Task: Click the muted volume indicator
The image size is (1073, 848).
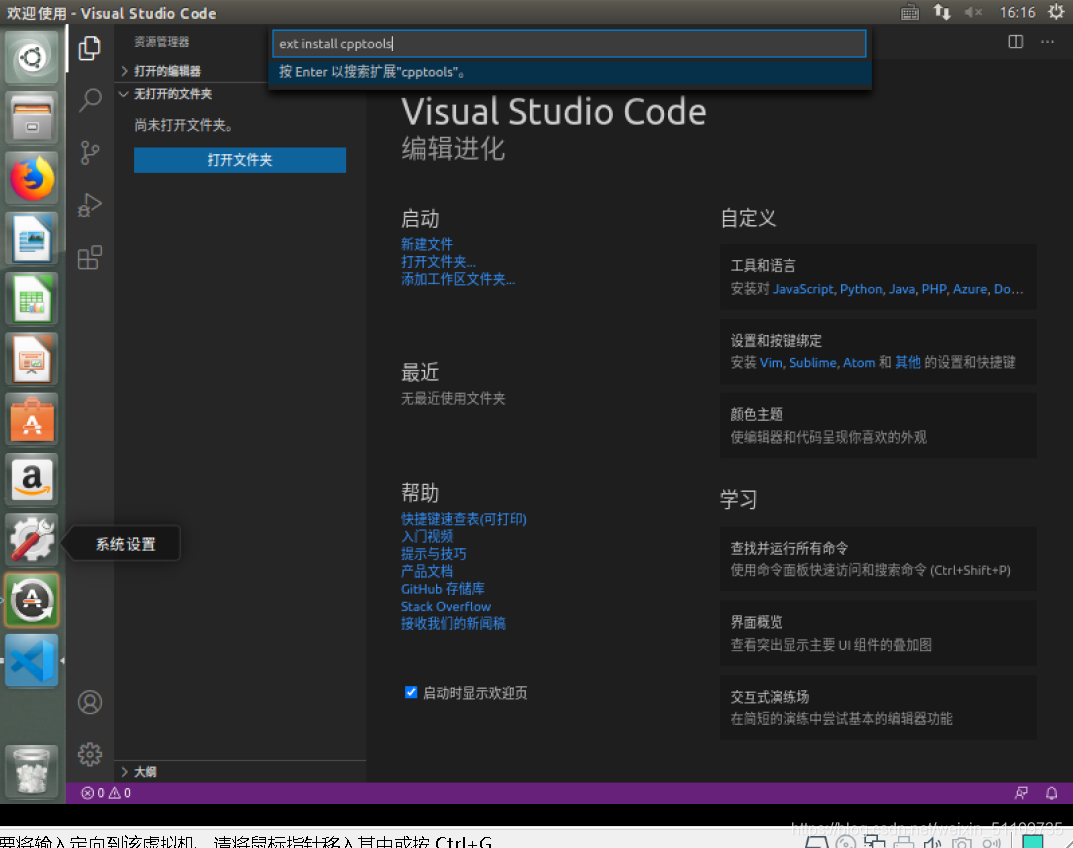Action: point(973,12)
